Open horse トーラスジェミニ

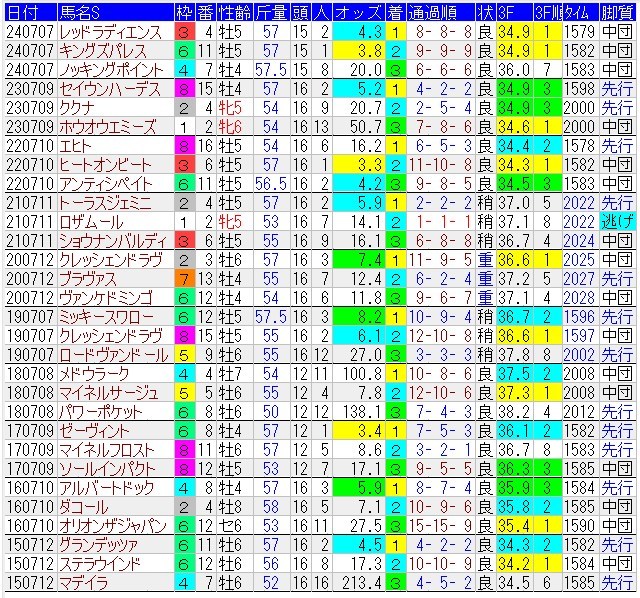[105, 203]
